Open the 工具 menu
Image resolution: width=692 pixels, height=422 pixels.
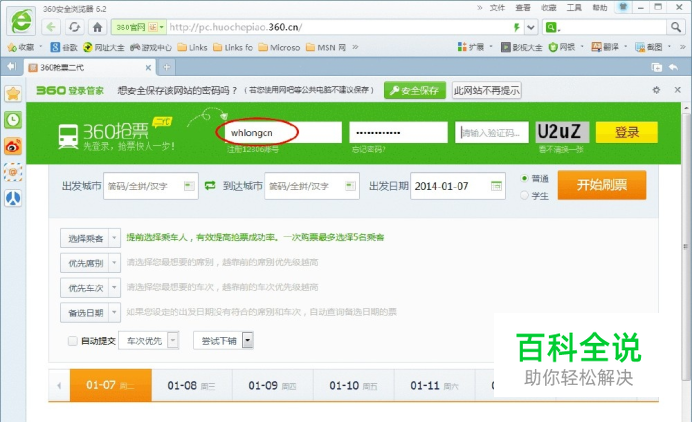click(574, 8)
